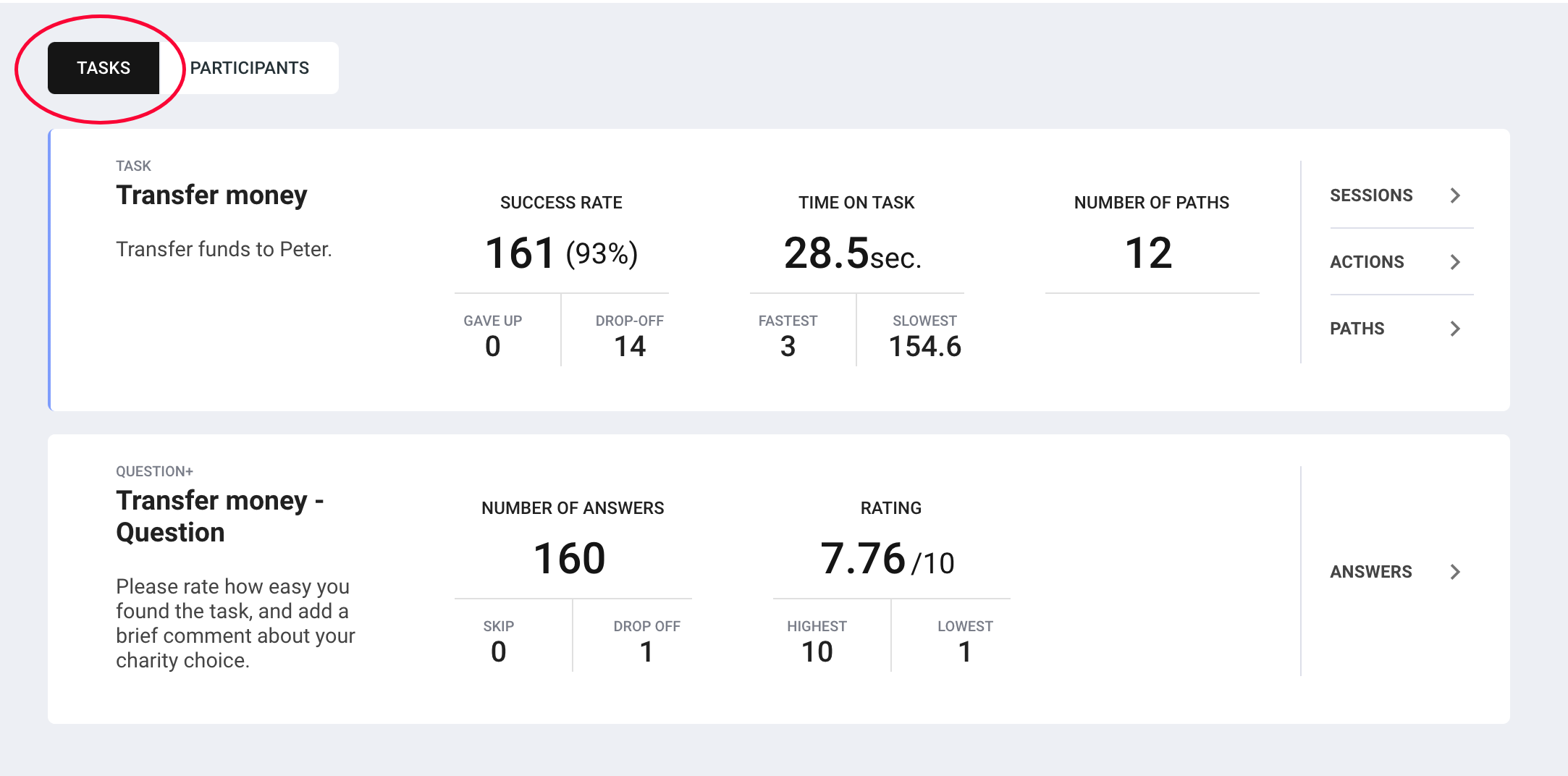Click the drop-off count 14
Viewport: 1568px width, 776px height.
click(x=630, y=347)
